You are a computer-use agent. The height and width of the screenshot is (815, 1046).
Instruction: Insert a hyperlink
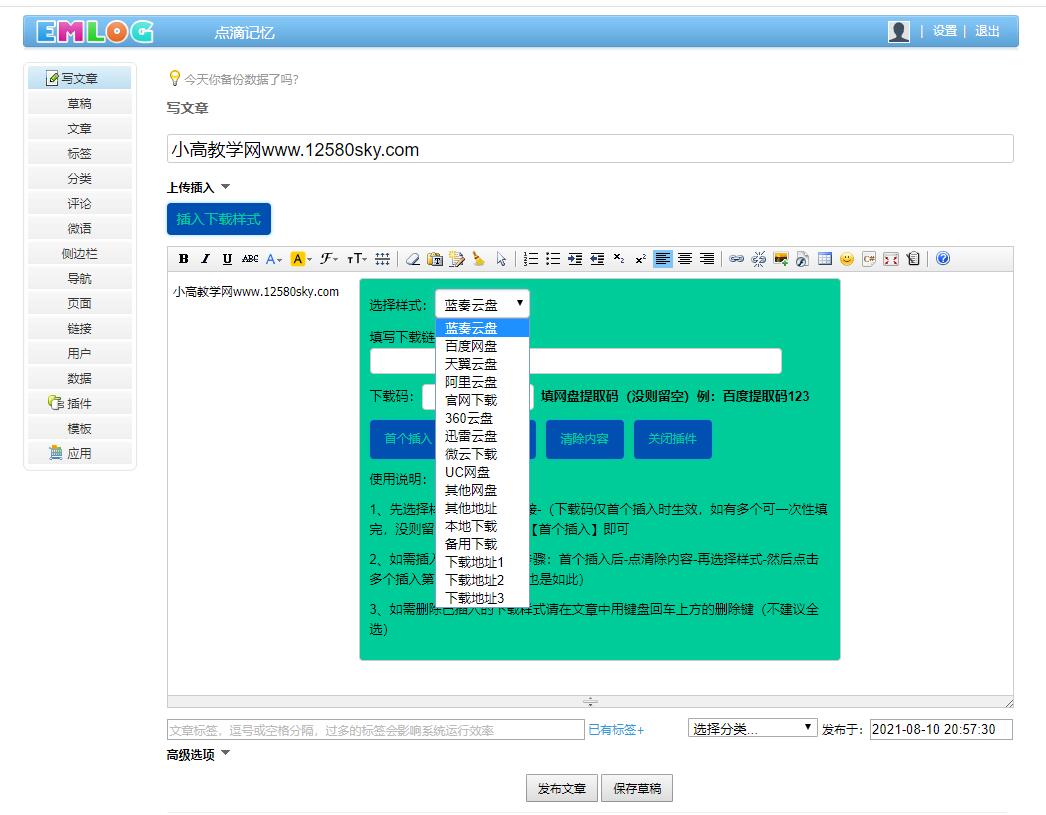[x=736, y=259]
